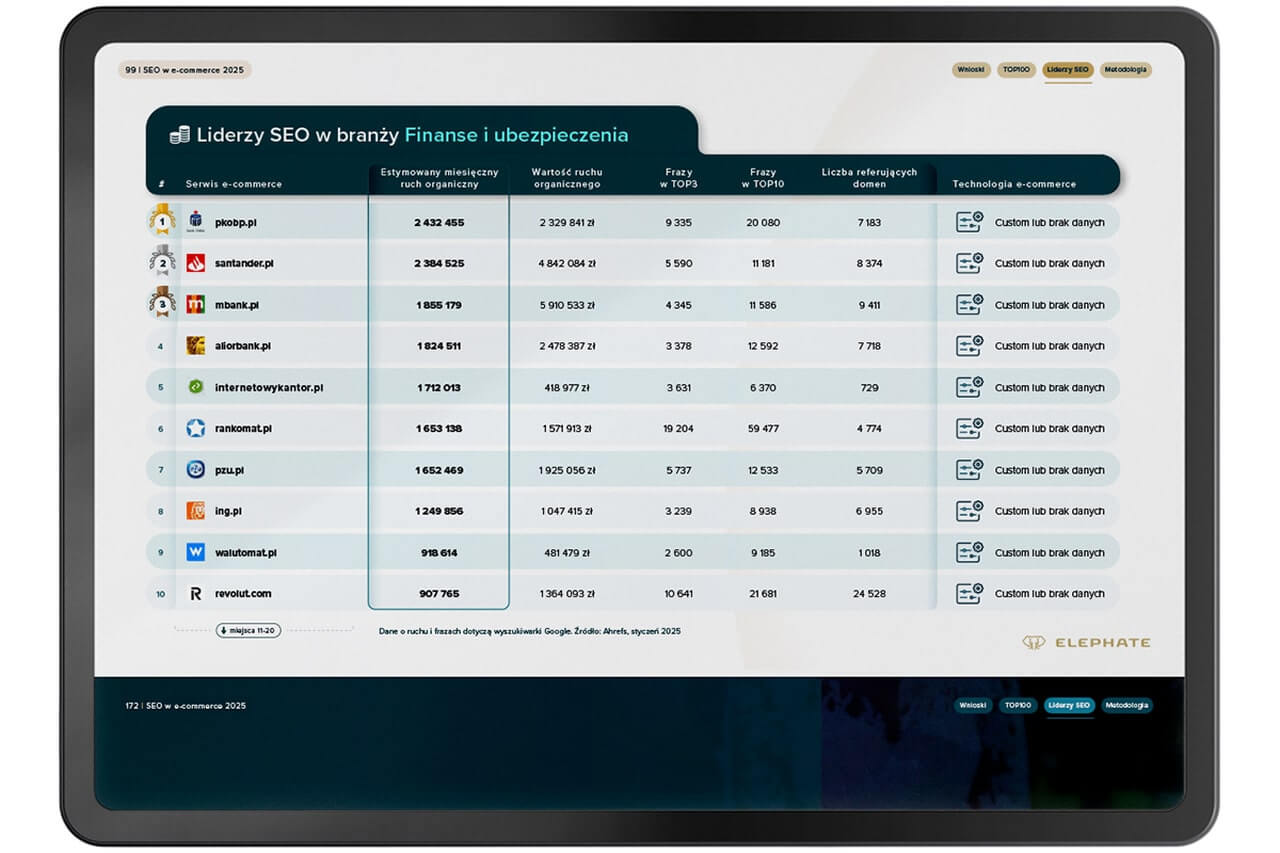Select Liderzy SEO tab in the dark footer
Viewport: 1280px width, 853px height.
point(1069,705)
